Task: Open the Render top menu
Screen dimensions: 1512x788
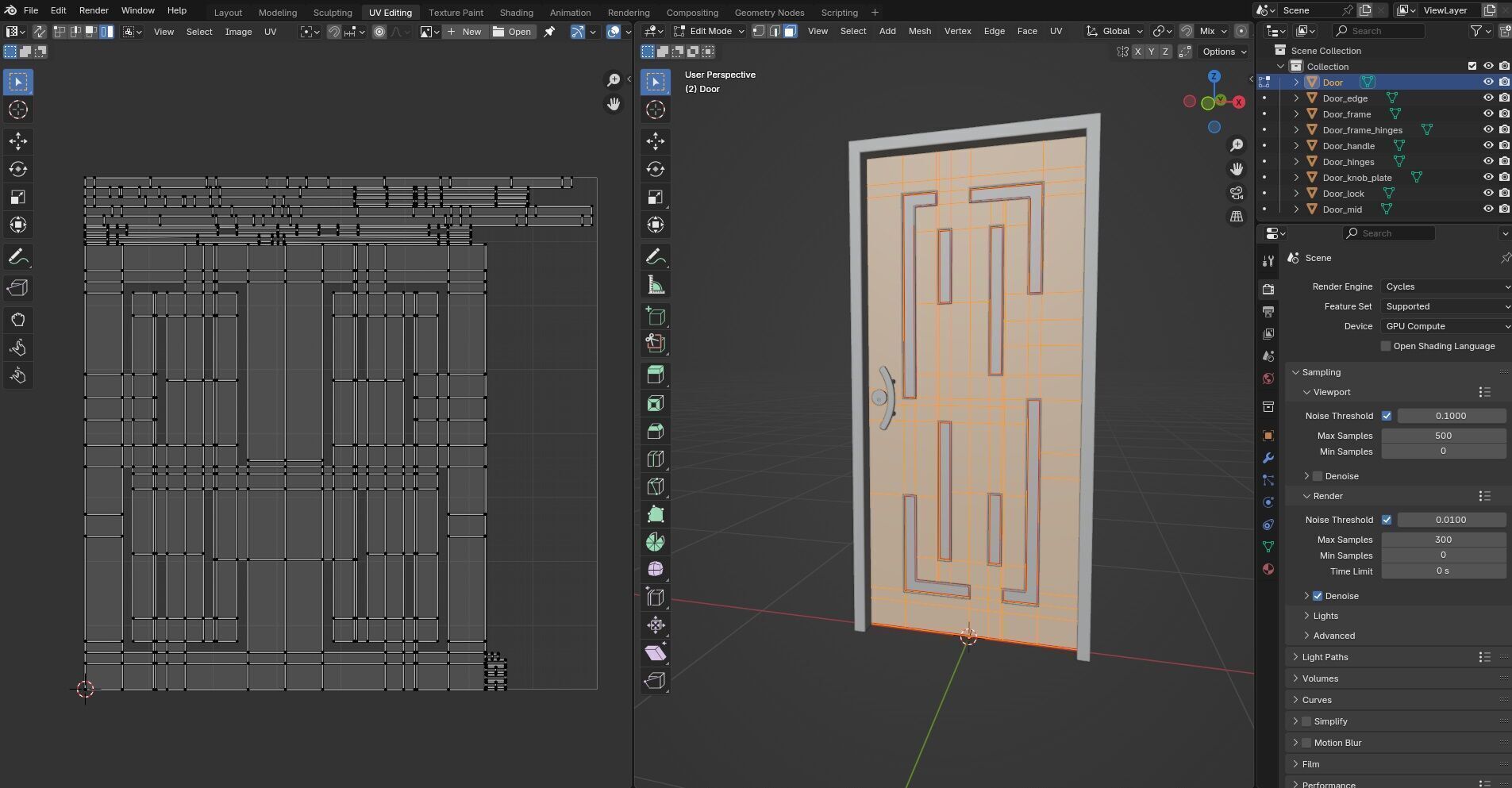Action: [x=94, y=10]
